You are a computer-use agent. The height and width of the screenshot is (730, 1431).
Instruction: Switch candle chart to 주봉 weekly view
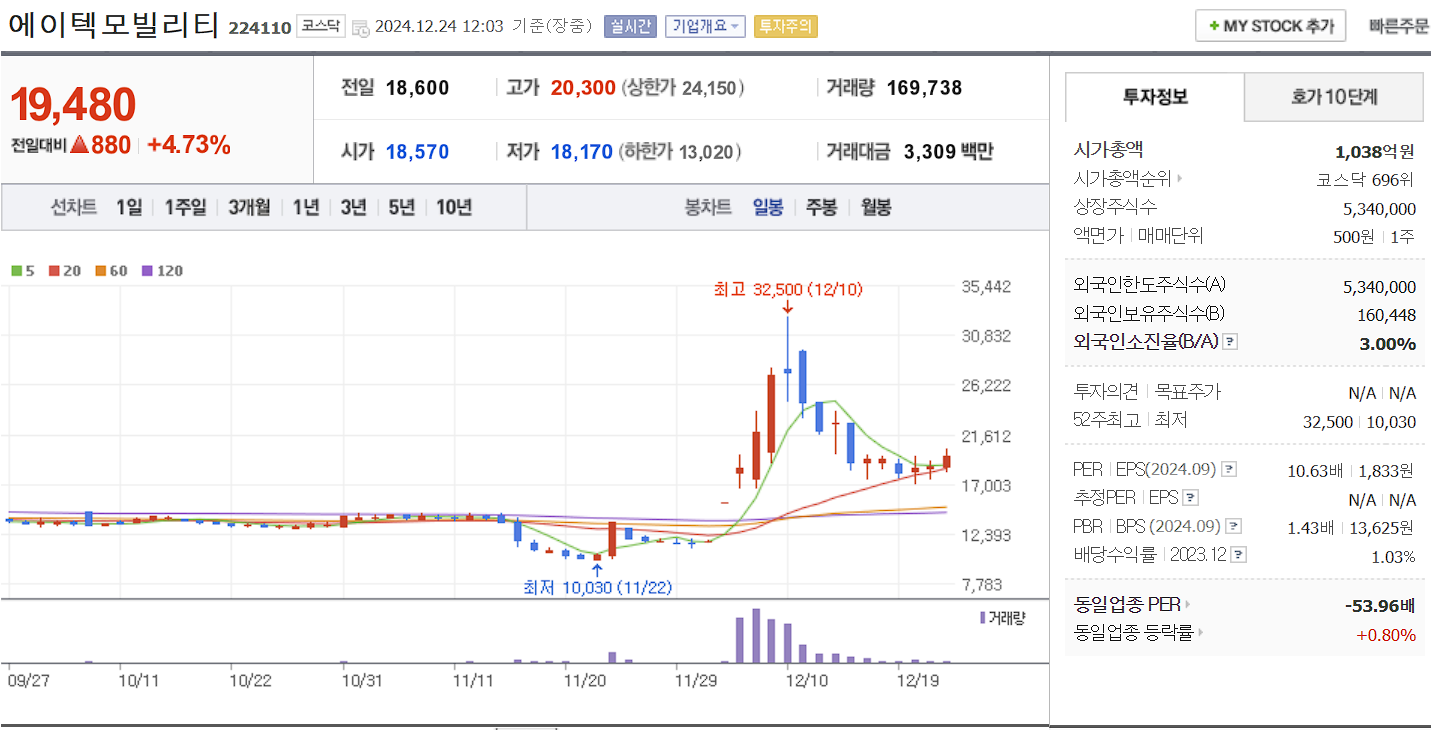[821, 207]
